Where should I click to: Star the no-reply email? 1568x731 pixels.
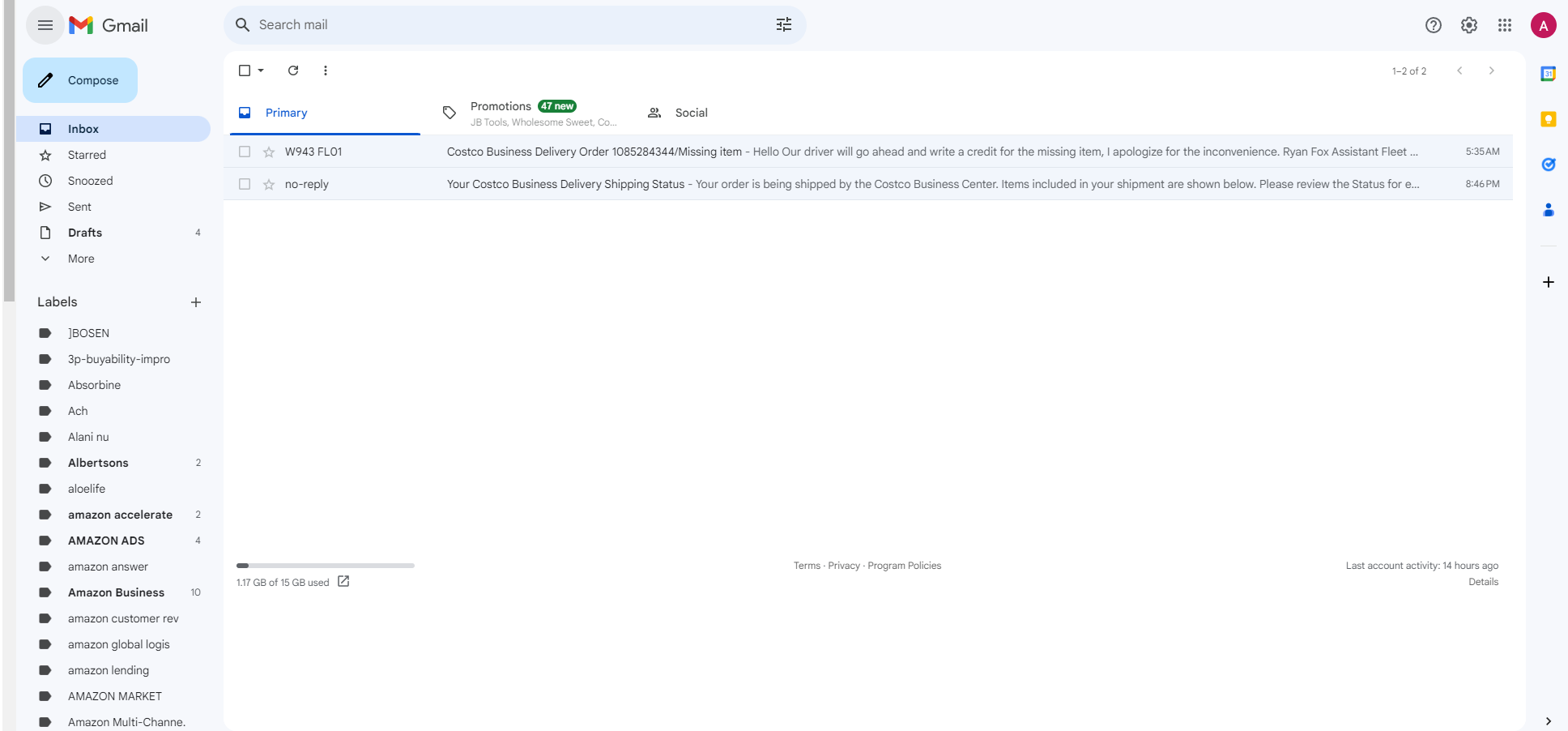[x=269, y=184]
